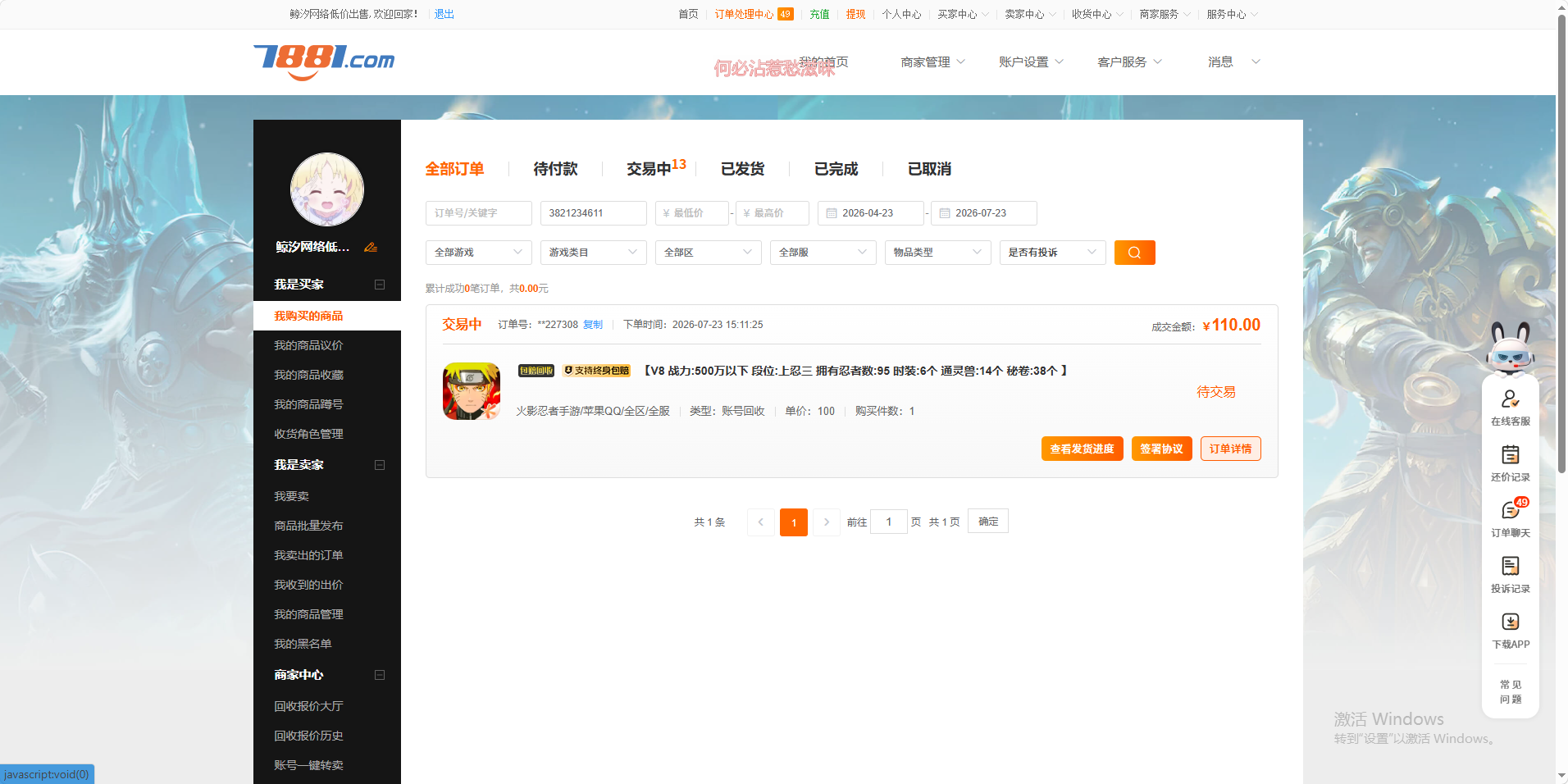The image size is (1568, 784).
Task: Click 提现 withdraw link in top bar
Action: click(855, 14)
